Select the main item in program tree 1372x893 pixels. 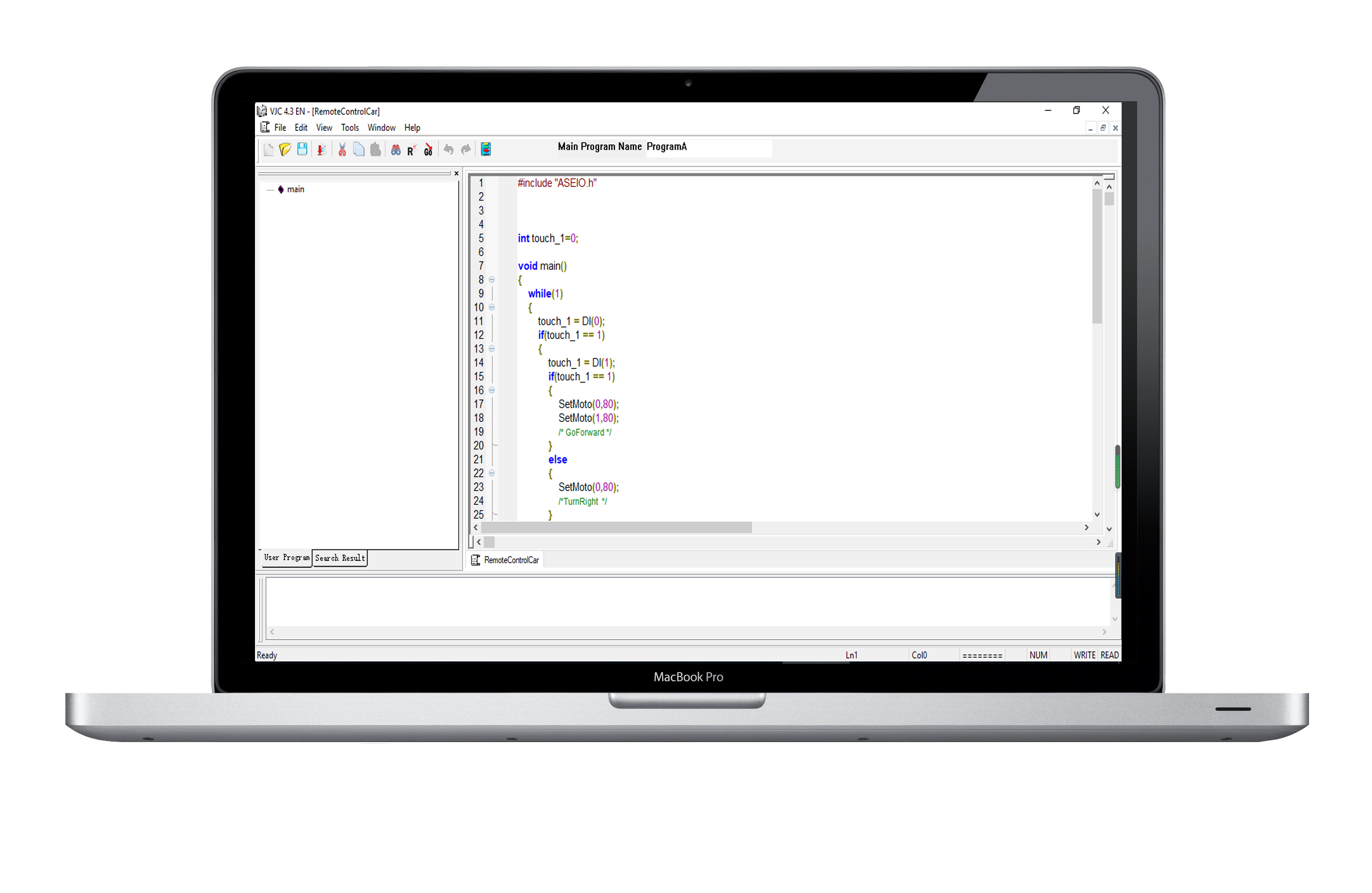coord(295,190)
